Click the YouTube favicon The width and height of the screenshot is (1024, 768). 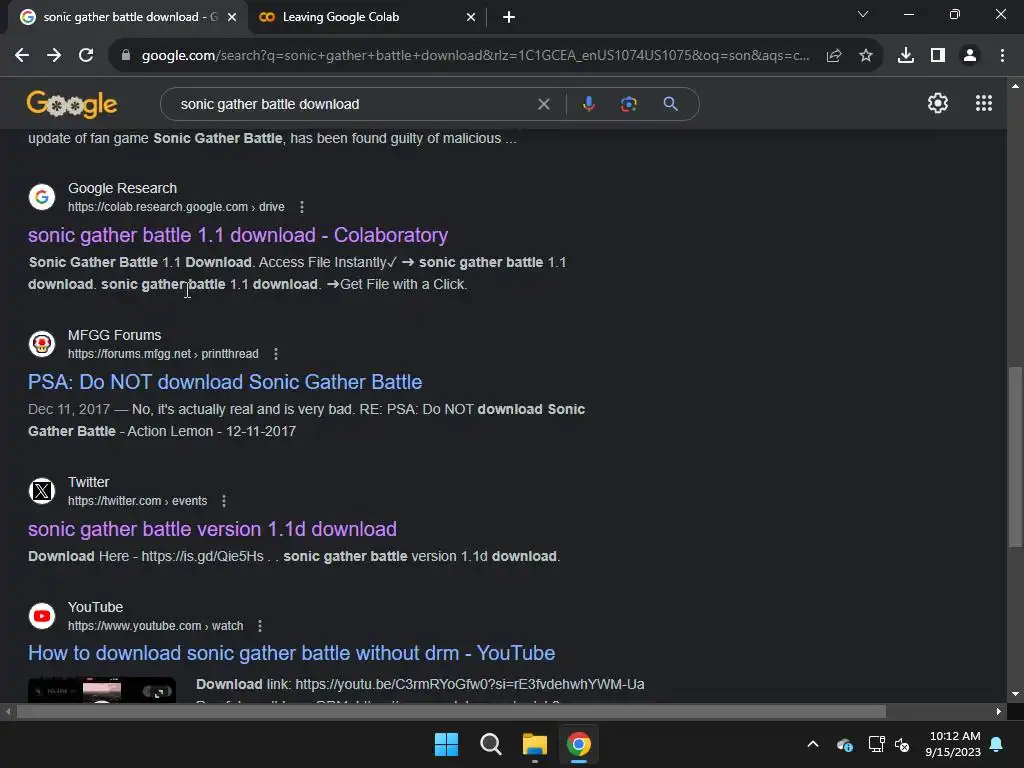click(x=42, y=616)
